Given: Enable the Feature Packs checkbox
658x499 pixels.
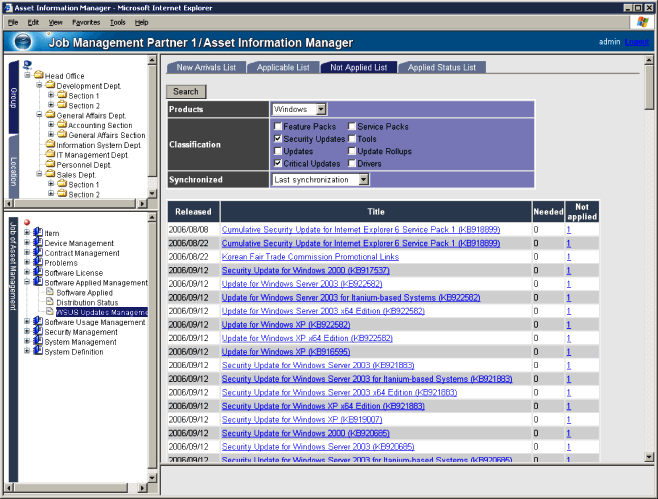Looking at the screenshot, I should pos(278,127).
